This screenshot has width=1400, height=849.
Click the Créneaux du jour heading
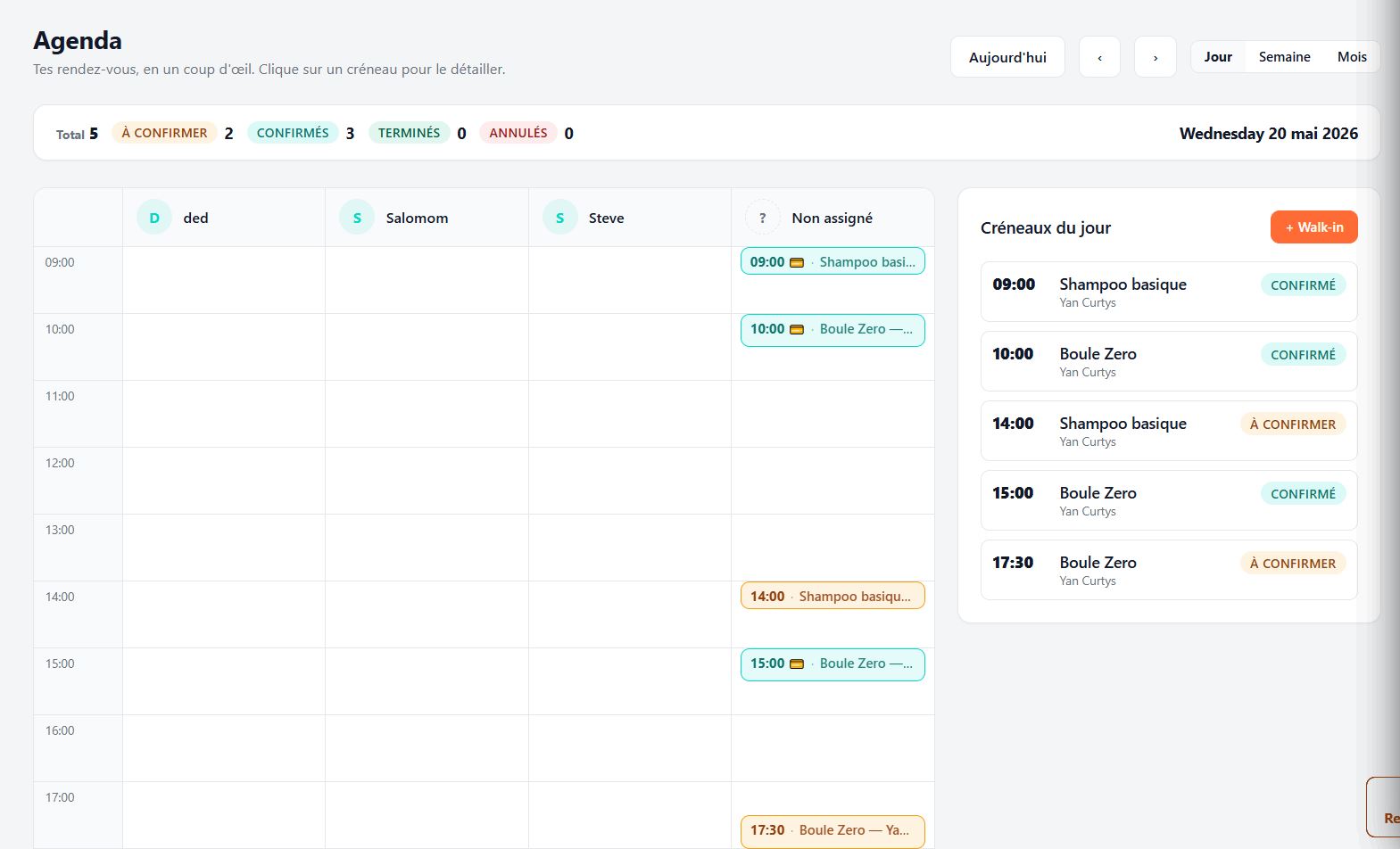click(x=1046, y=227)
